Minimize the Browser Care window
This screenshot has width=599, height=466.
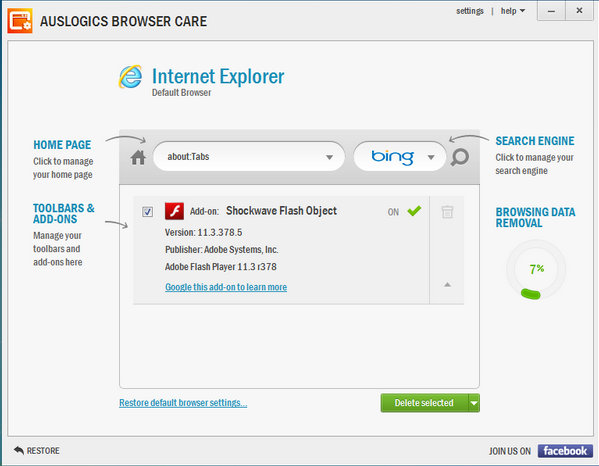point(551,11)
